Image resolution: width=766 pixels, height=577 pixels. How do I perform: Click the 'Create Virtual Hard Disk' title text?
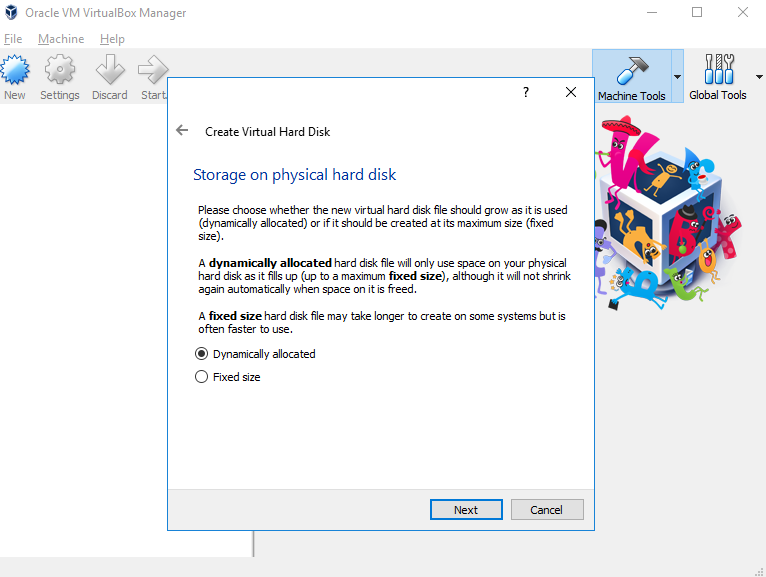click(267, 132)
